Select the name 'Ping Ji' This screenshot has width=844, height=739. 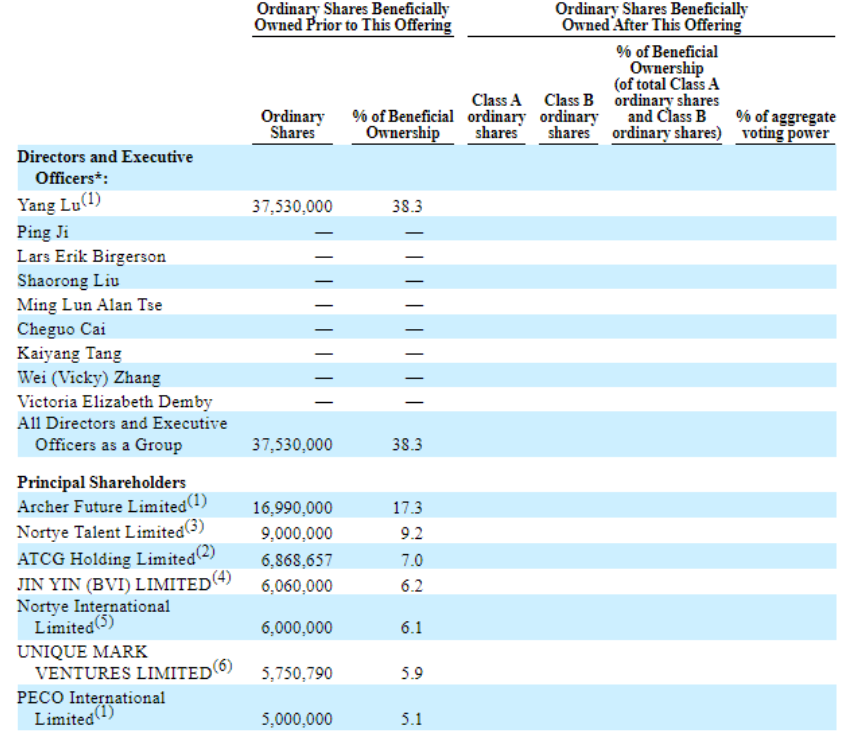click(43, 232)
